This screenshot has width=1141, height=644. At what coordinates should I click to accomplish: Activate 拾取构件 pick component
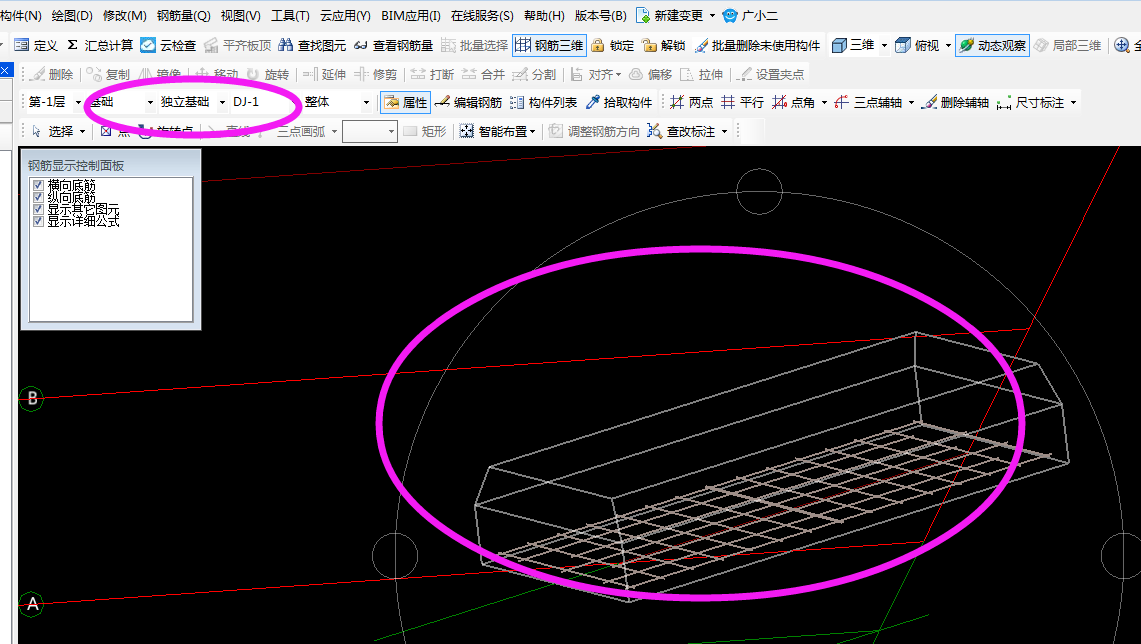coord(619,103)
